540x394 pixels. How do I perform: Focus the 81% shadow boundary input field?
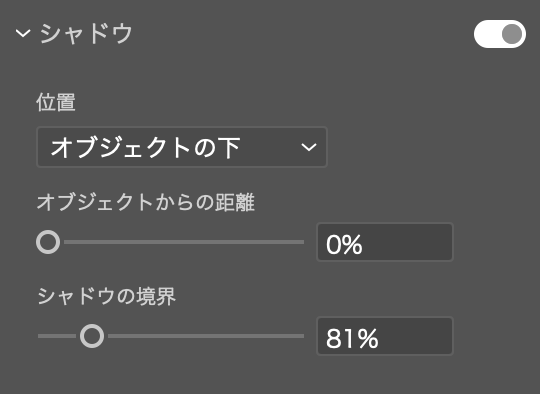click(x=385, y=336)
